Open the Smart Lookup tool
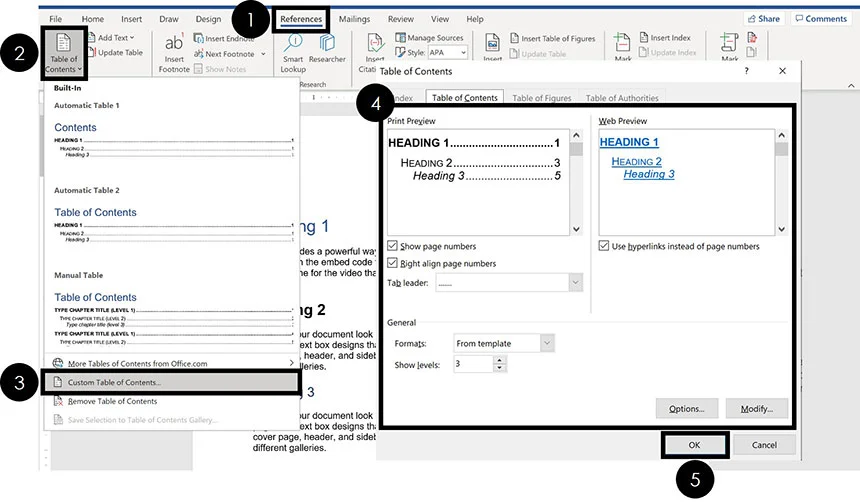The height and width of the screenshot is (502, 860). point(293,53)
